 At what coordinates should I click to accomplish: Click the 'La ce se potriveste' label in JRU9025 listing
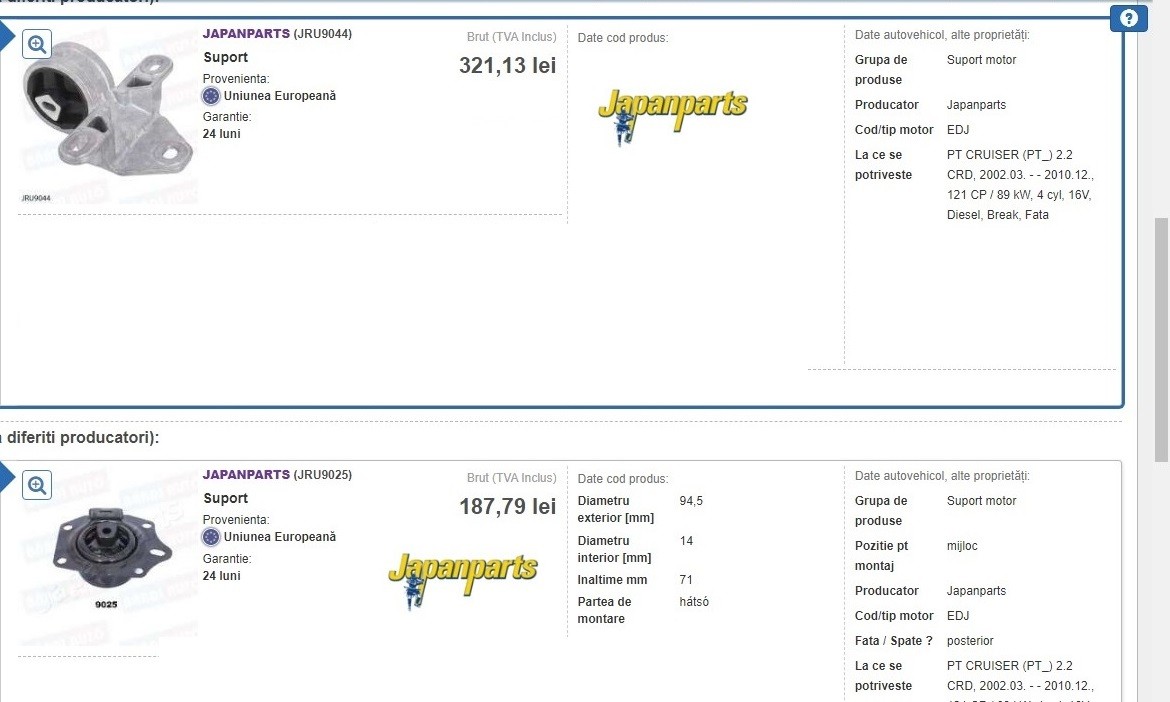click(883, 676)
